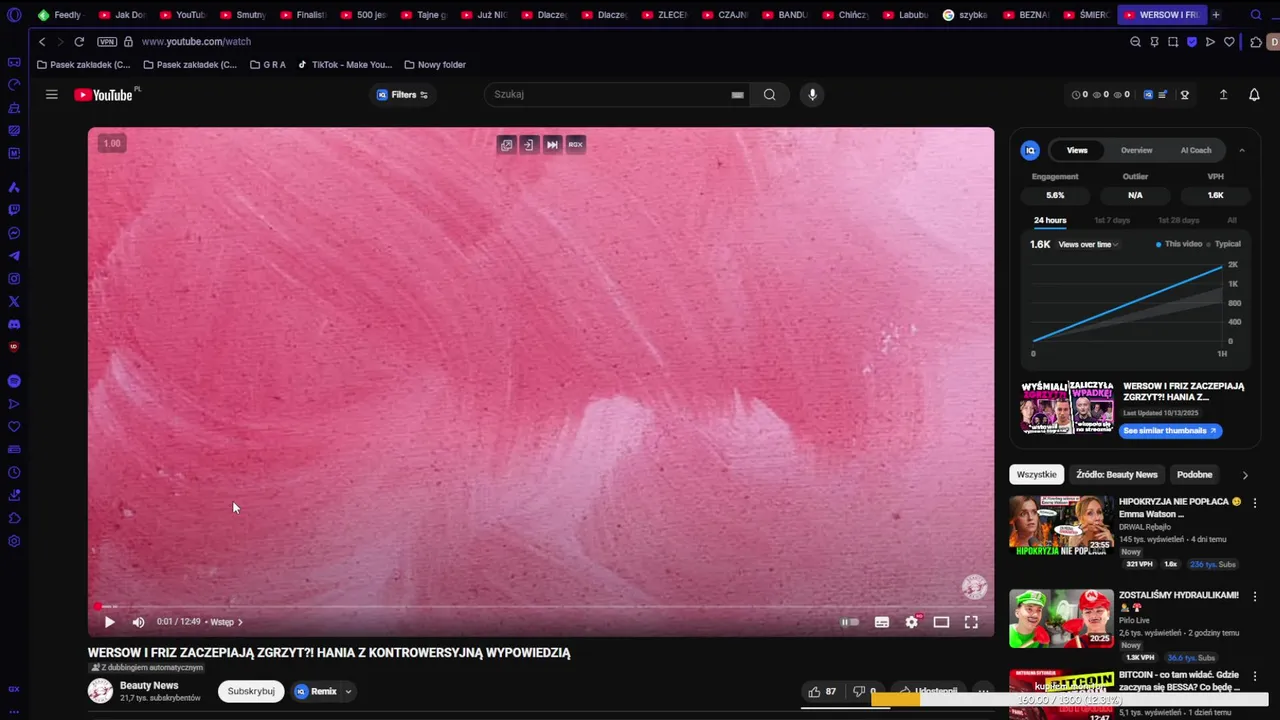The height and width of the screenshot is (720, 1280).
Task: Open the trophy icon in vidIQ header bar
Action: tap(1185, 95)
